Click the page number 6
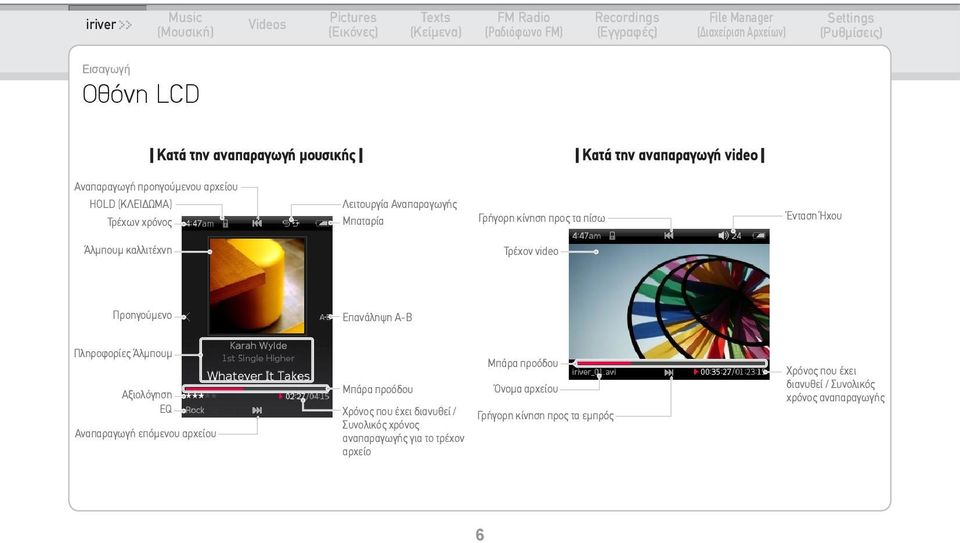The height and width of the screenshot is (543, 960). (480, 534)
